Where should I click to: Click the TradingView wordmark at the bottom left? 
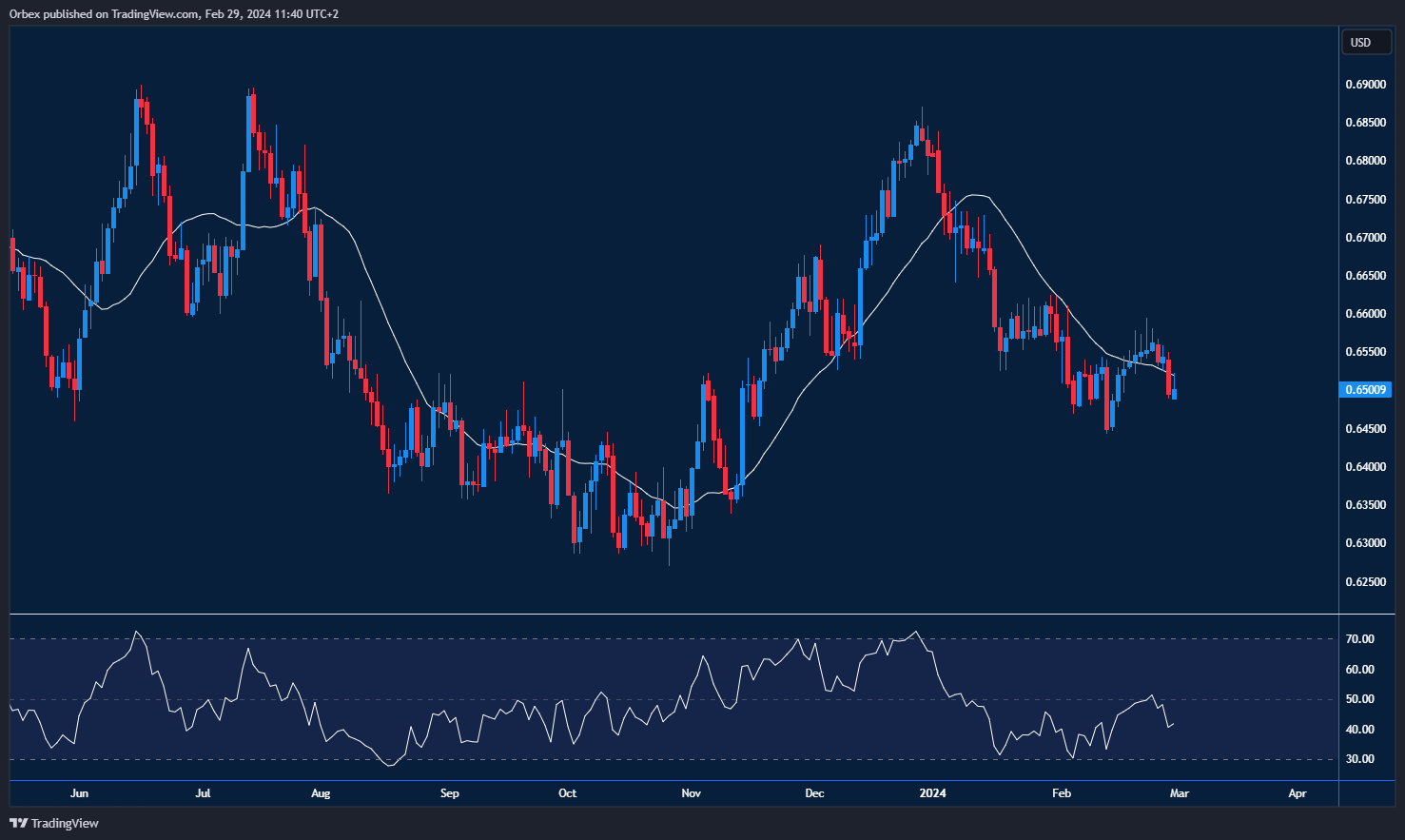coord(65,823)
